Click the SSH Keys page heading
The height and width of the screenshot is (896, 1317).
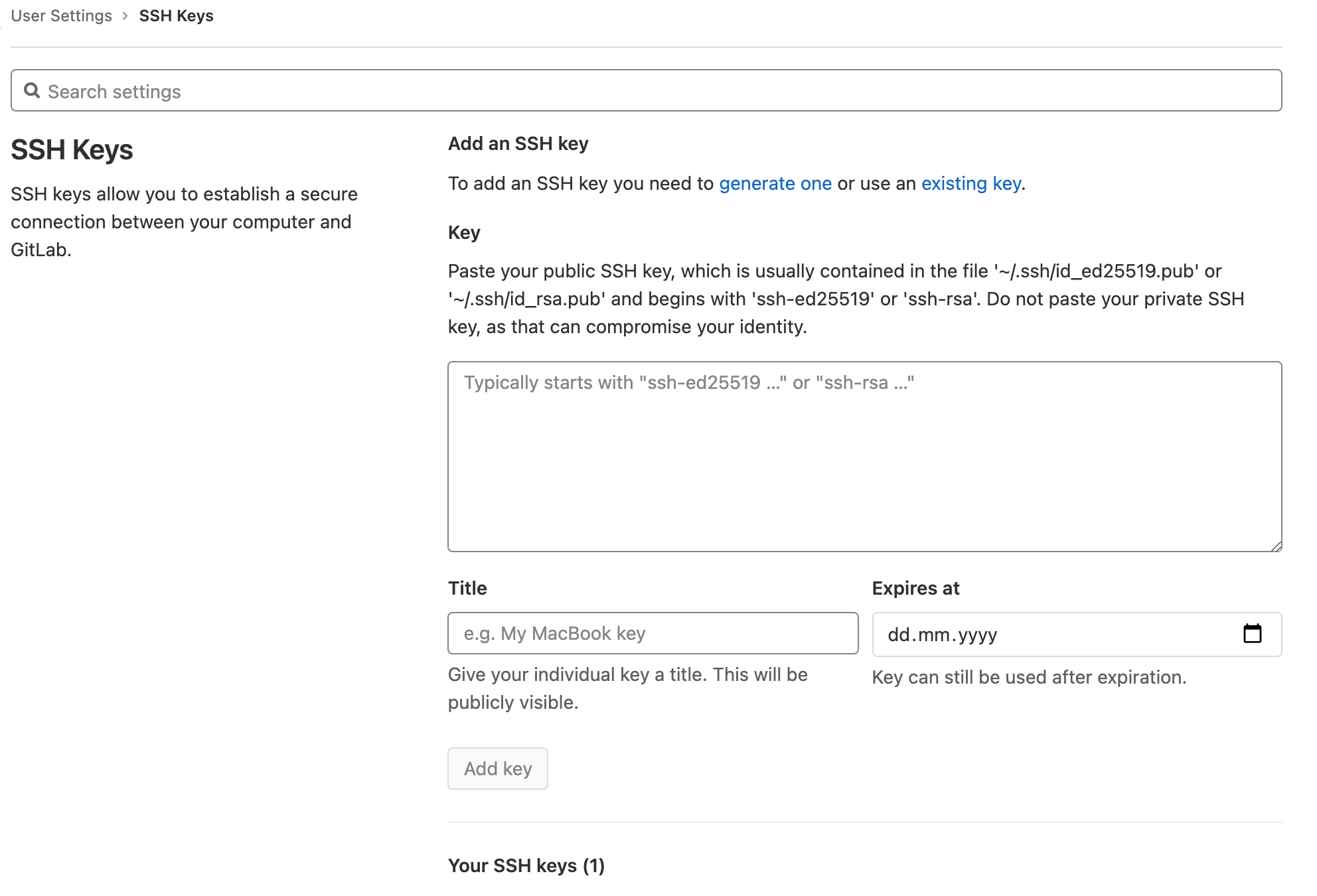coord(71,150)
